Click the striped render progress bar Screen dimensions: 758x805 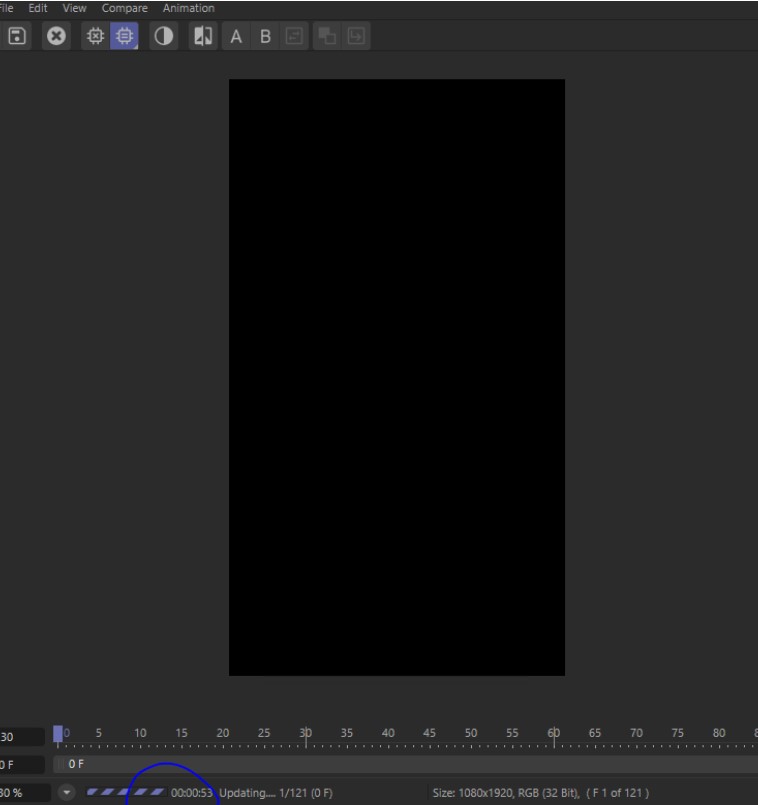(x=125, y=793)
